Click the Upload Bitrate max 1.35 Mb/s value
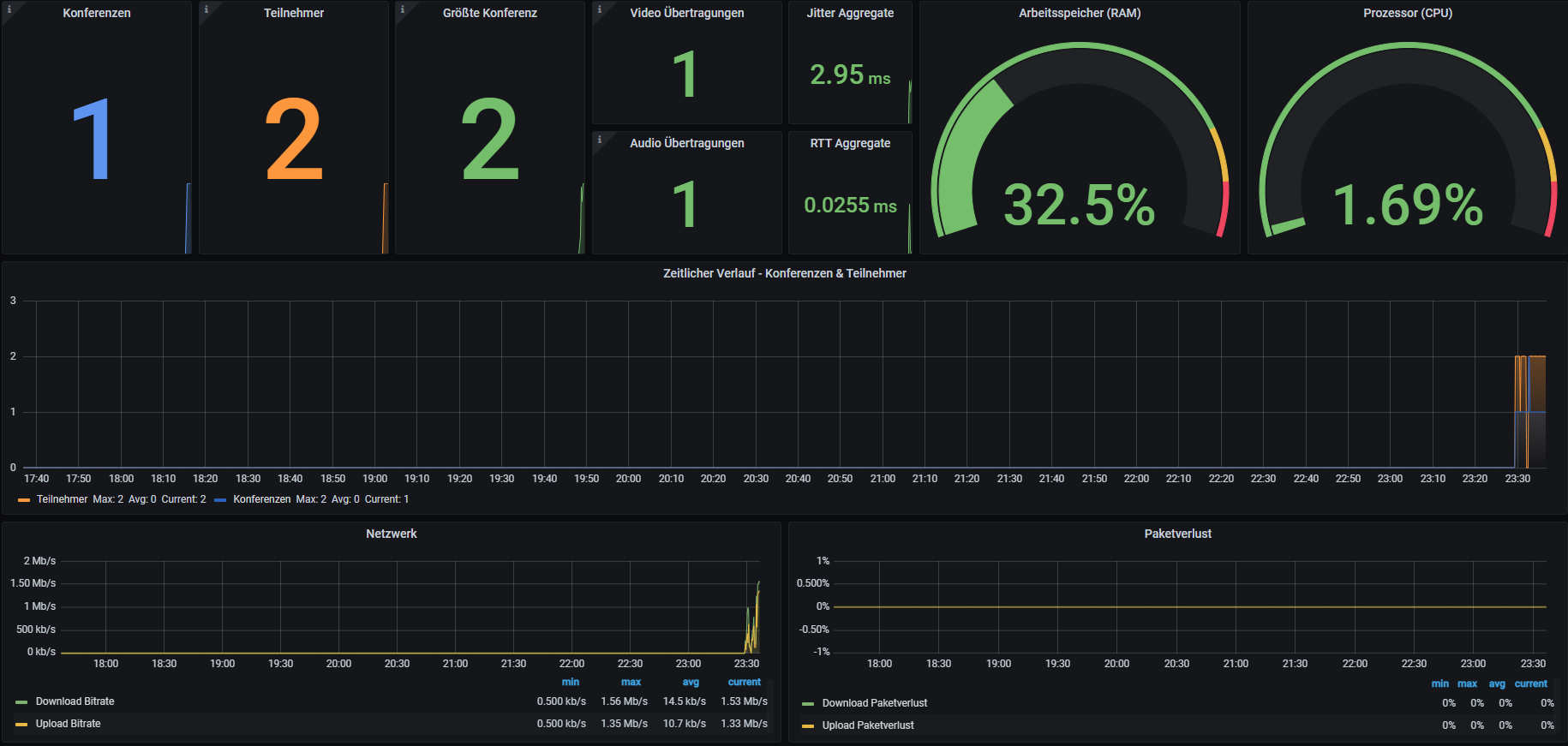Viewport: 1568px width, 746px height. pos(624,724)
